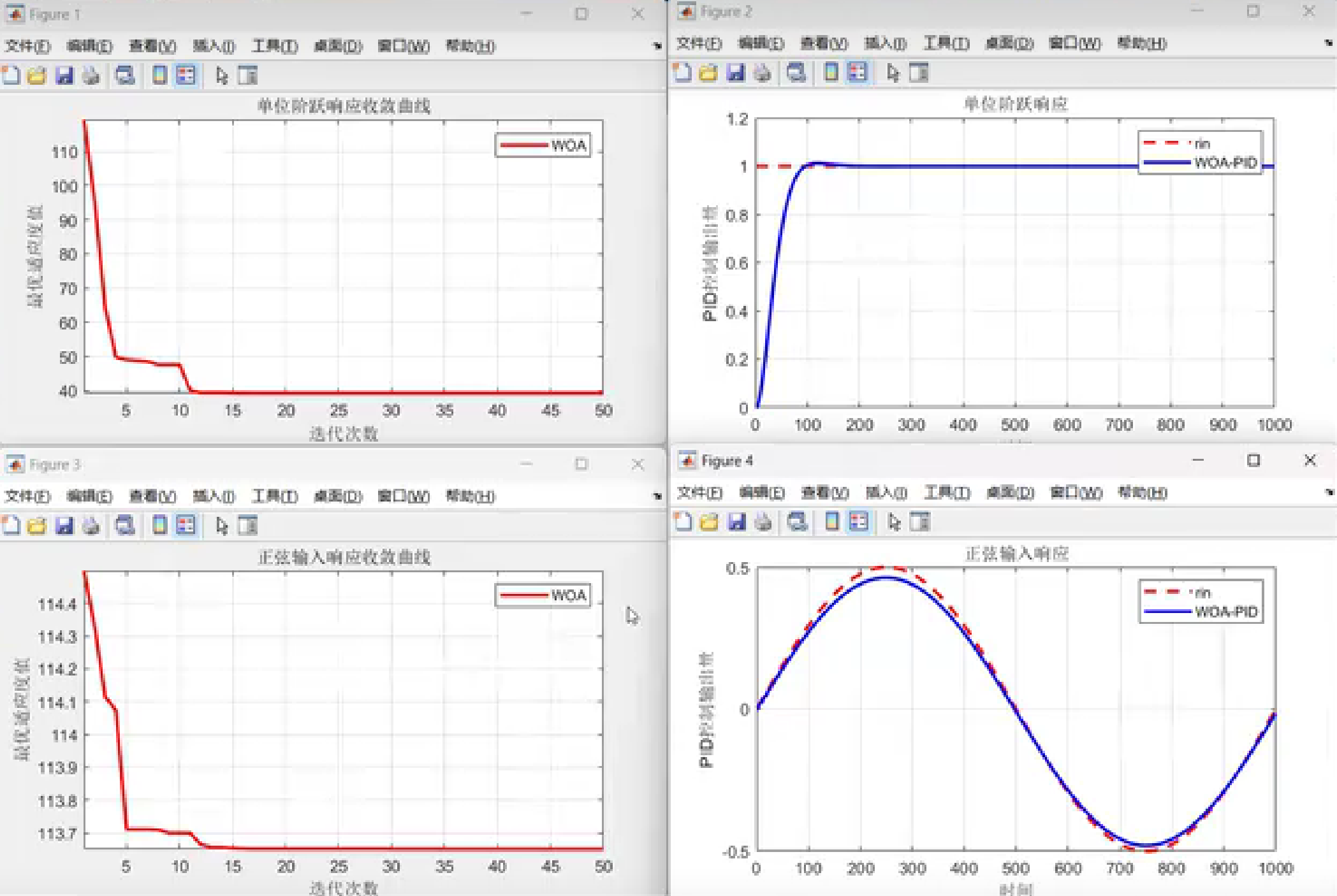
Task: Click Print icon in Figure 4 toolbar
Action: pos(763,522)
